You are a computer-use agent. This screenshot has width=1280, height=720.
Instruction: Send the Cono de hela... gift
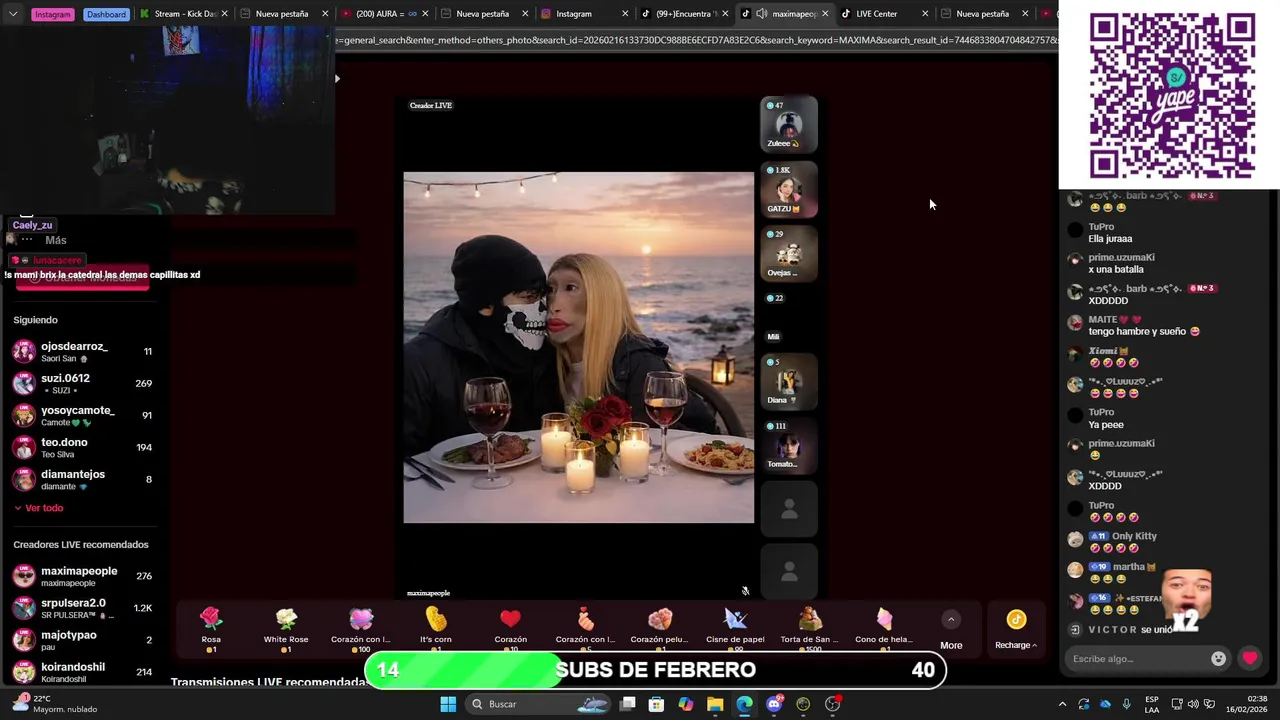[884, 629]
